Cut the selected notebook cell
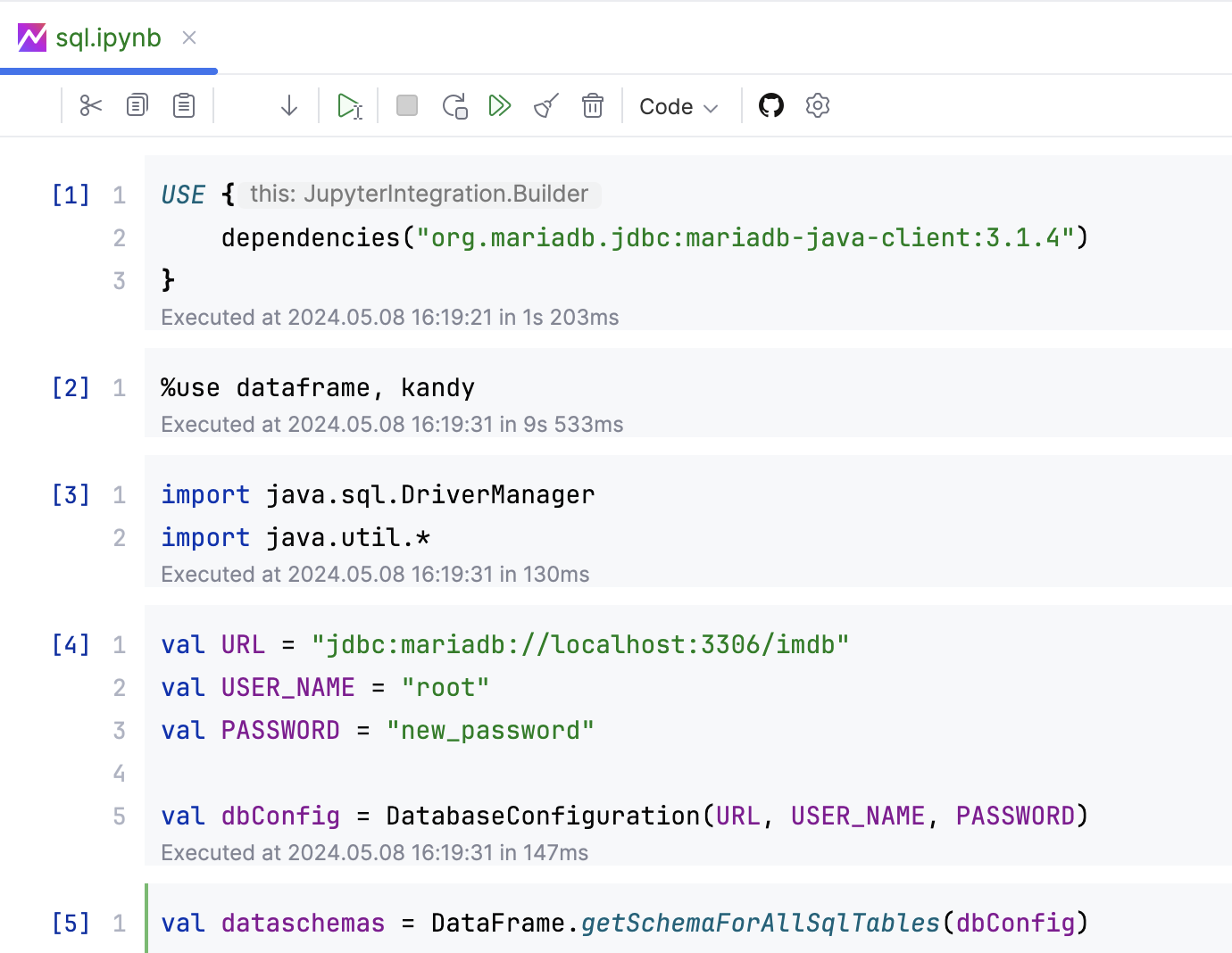This screenshot has height=953, width=1232. pyautogui.click(x=89, y=105)
